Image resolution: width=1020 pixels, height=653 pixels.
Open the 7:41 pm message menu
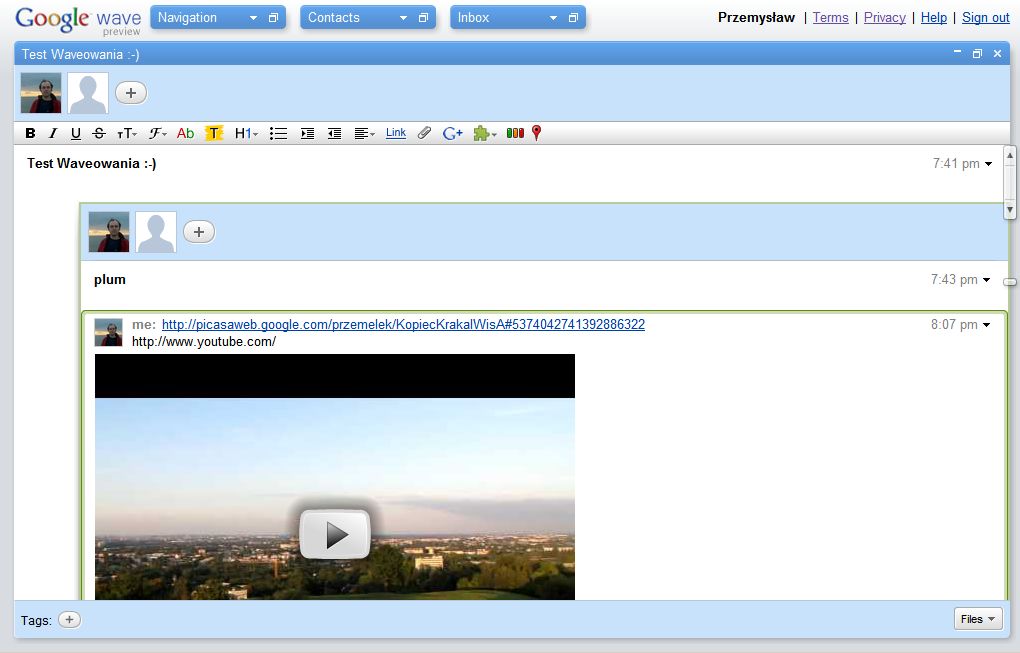988,164
